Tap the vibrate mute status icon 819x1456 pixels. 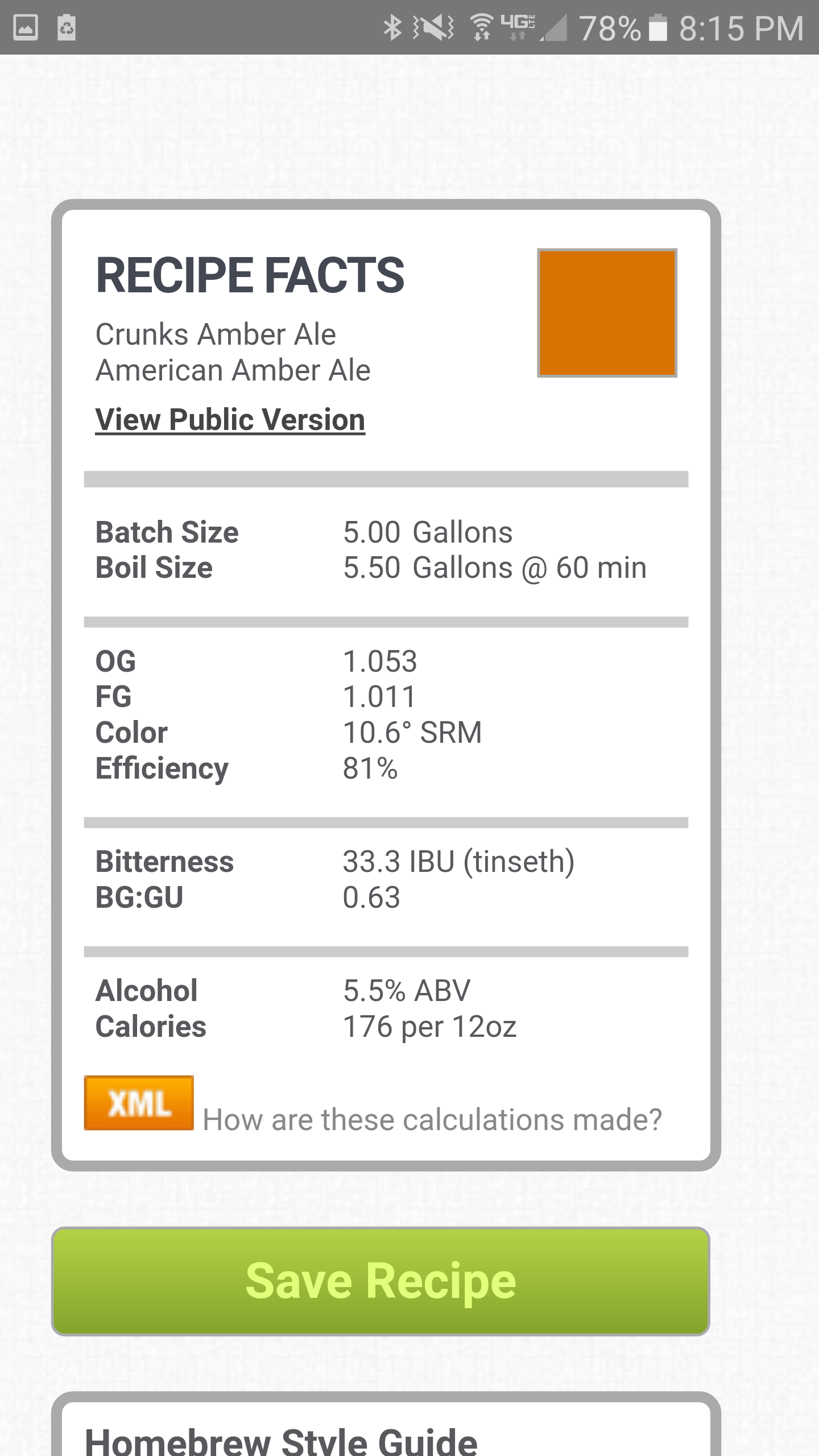433,27
